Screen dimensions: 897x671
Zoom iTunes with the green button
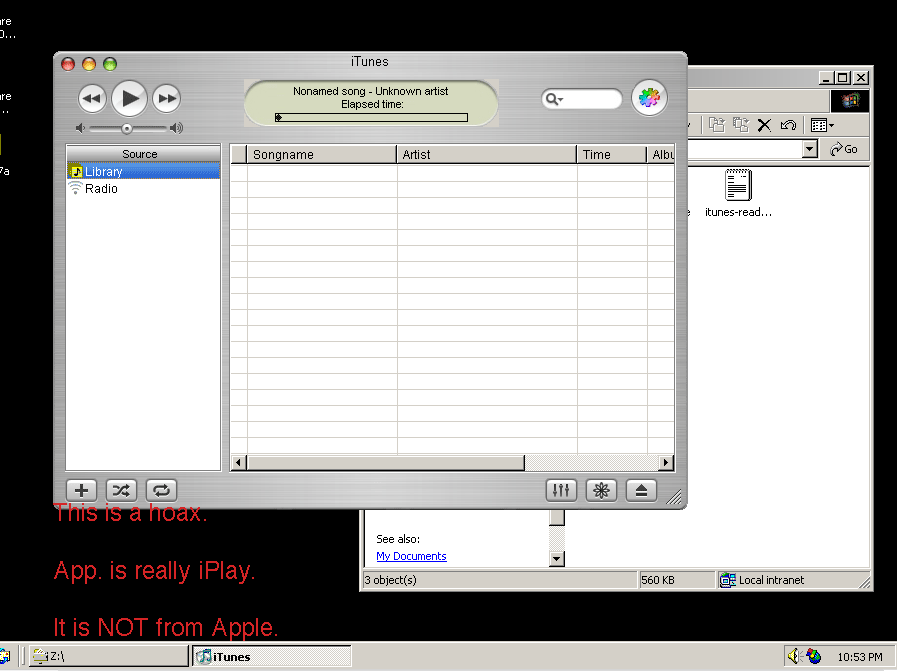coord(110,63)
